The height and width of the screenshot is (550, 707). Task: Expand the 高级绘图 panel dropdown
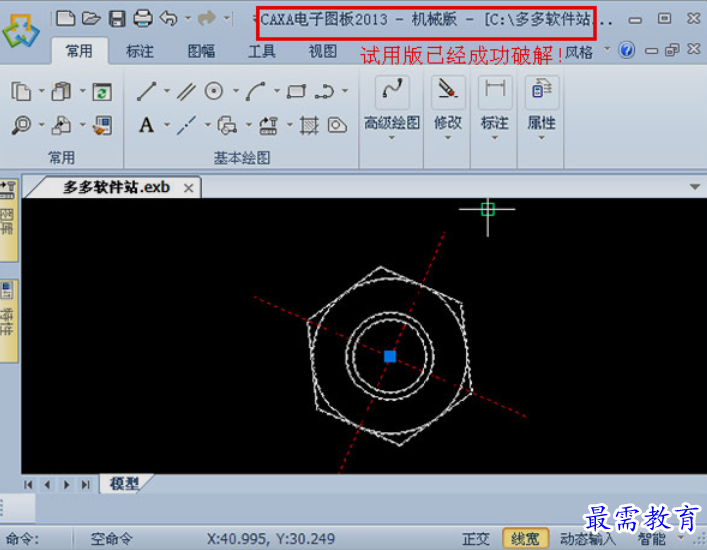pos(392,138)
